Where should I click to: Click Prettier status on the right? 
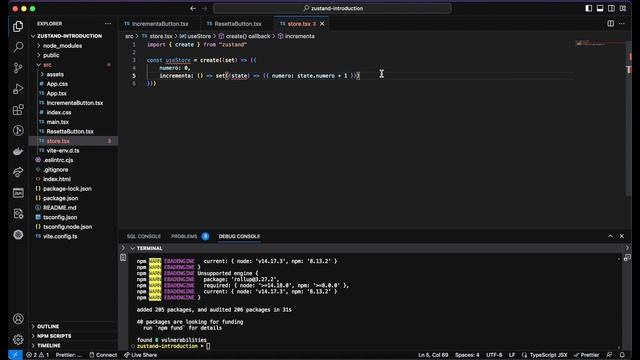pyautogui.click(x=587, y=355)
